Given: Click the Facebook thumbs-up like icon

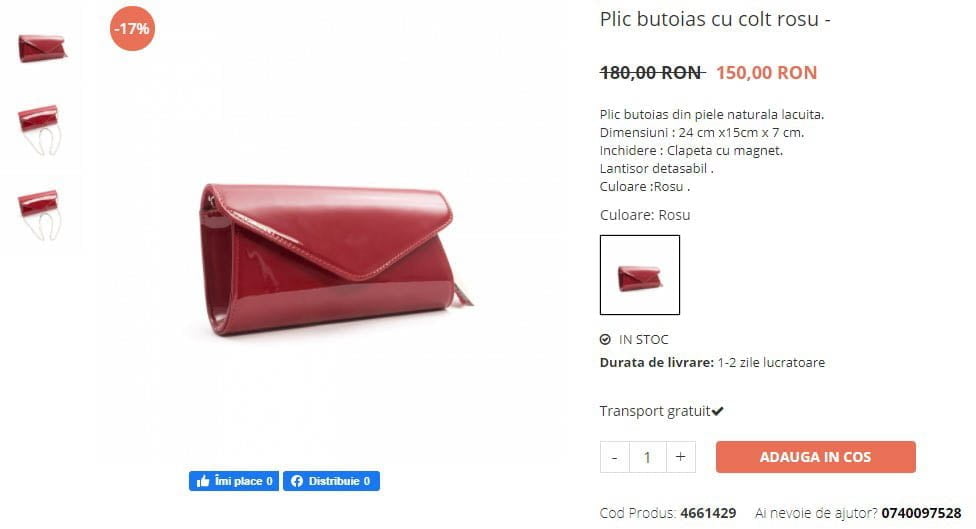Looking at the screenshot, I should pyautogui.click(x=203, y=481).
